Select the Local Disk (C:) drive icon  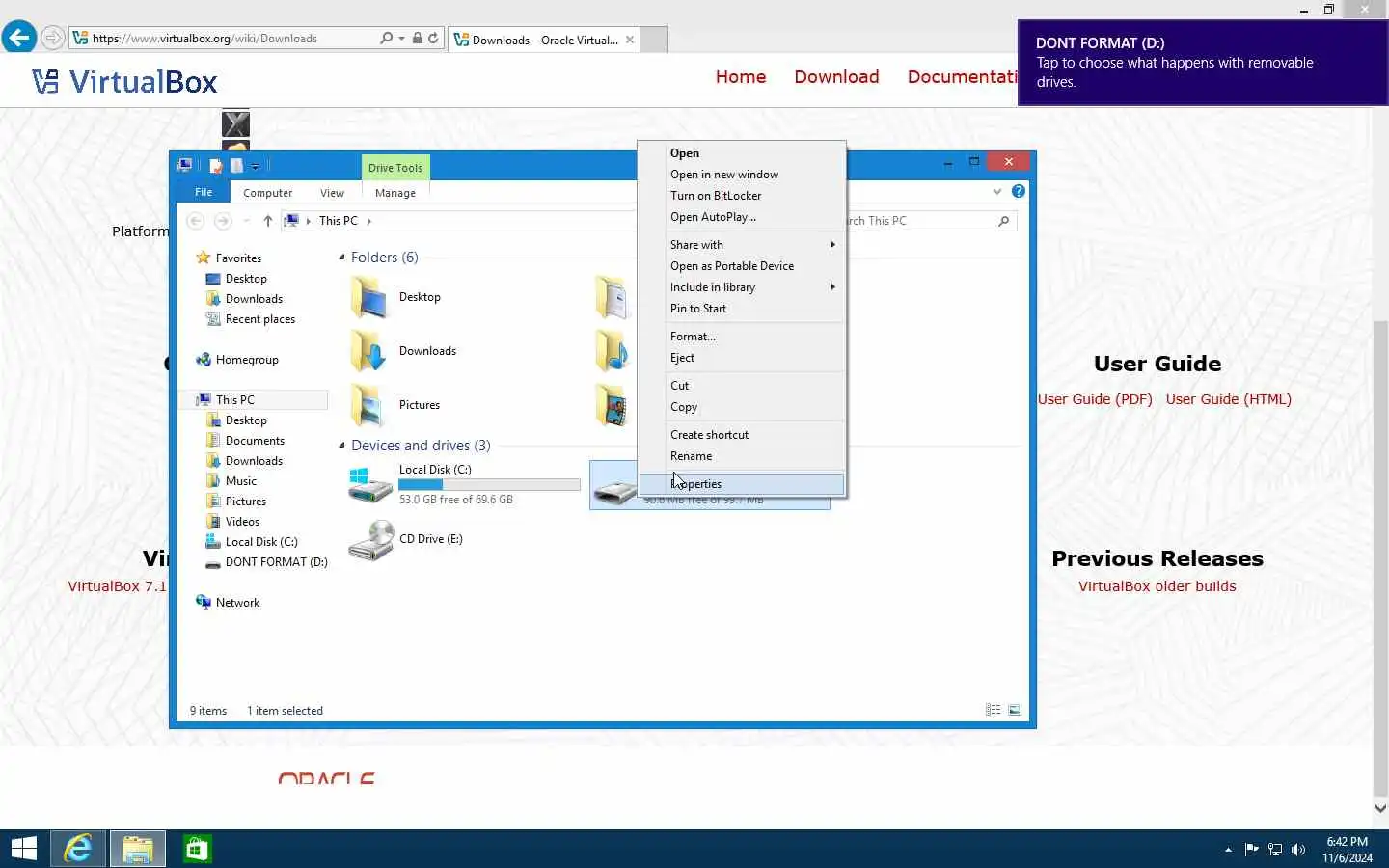[369, 485]
